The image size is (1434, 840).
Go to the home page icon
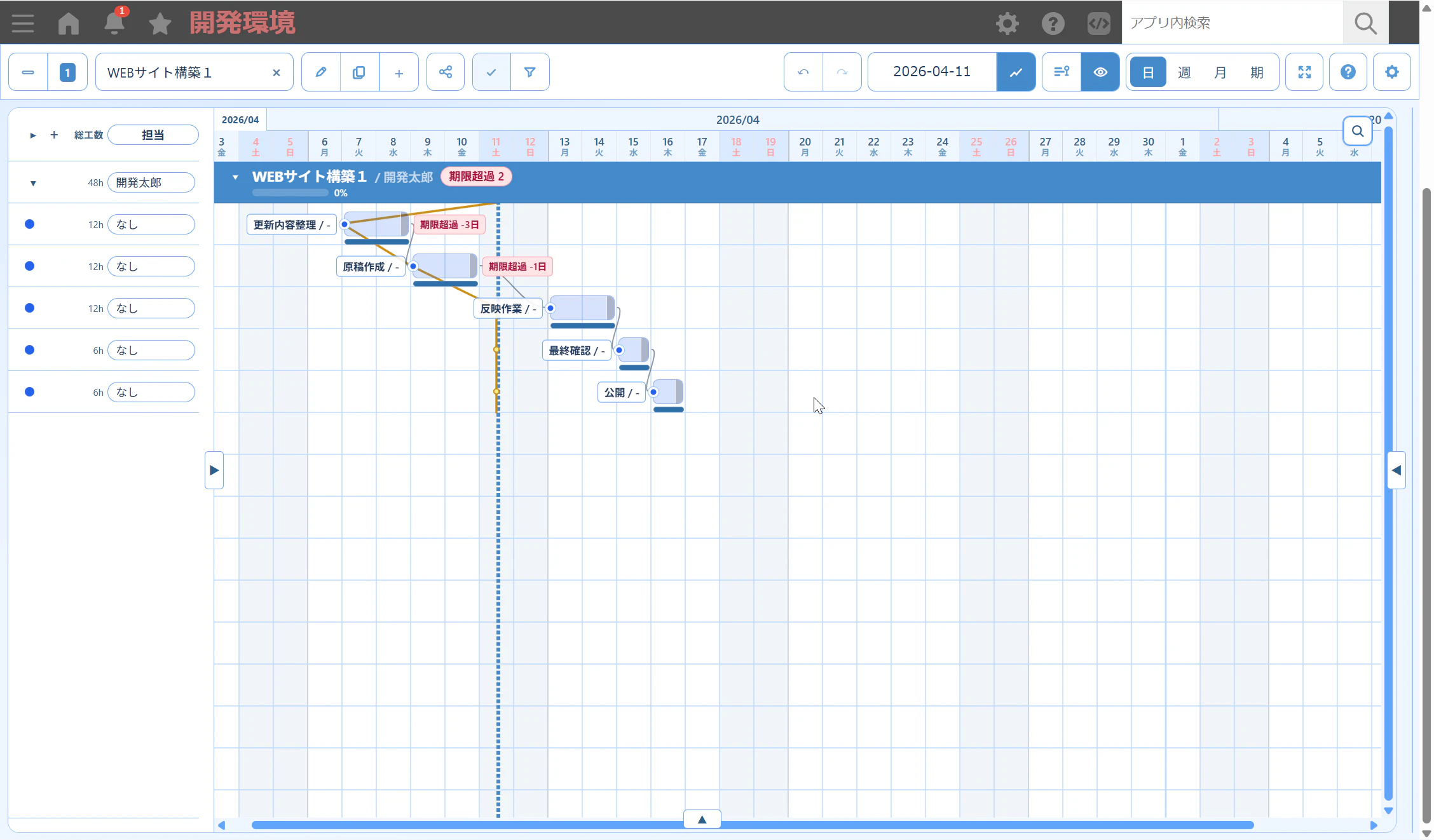[x=69, y=24]
